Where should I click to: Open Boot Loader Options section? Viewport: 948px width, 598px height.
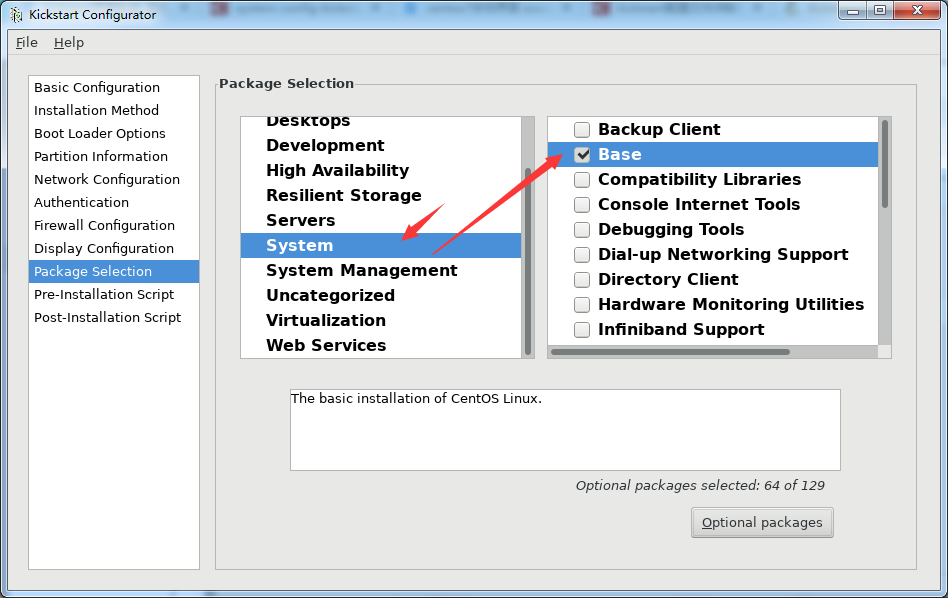click(x=114, y=134)
